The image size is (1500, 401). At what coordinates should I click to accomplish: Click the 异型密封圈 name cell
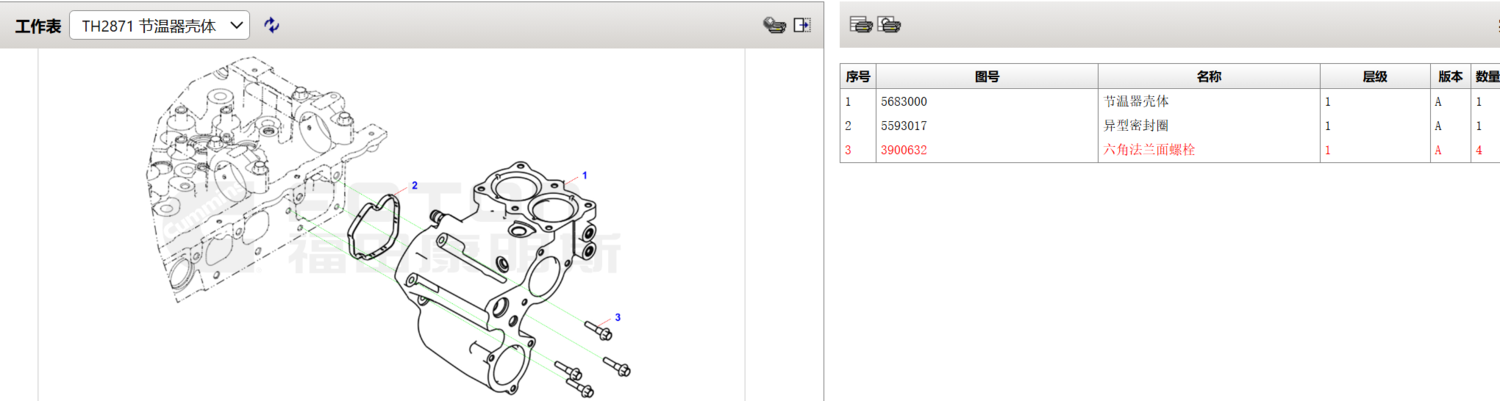(x=1136, y=126)
